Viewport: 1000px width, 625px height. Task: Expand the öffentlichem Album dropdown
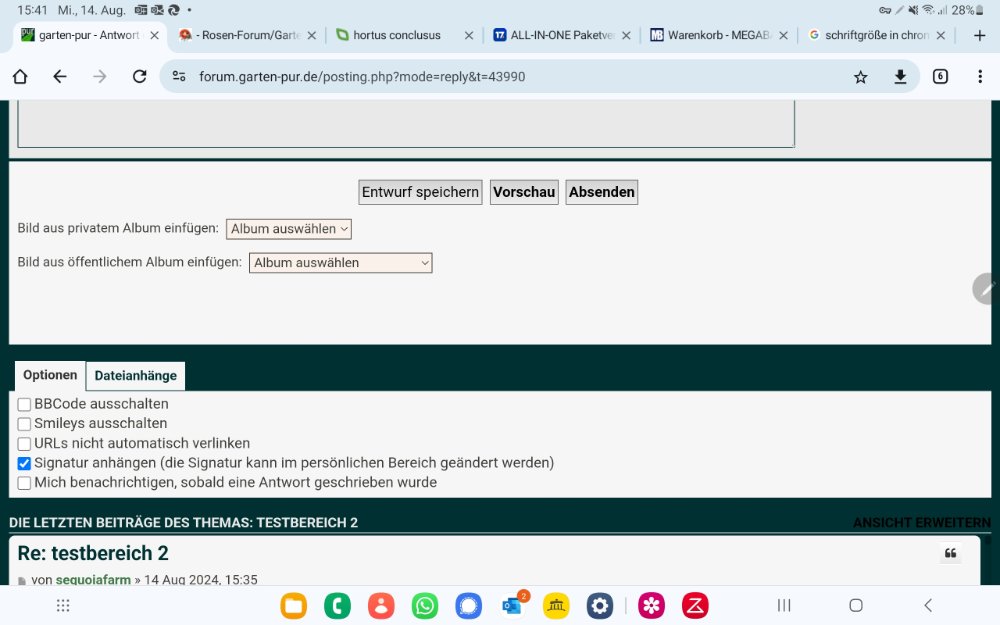[x=340, y=263]
